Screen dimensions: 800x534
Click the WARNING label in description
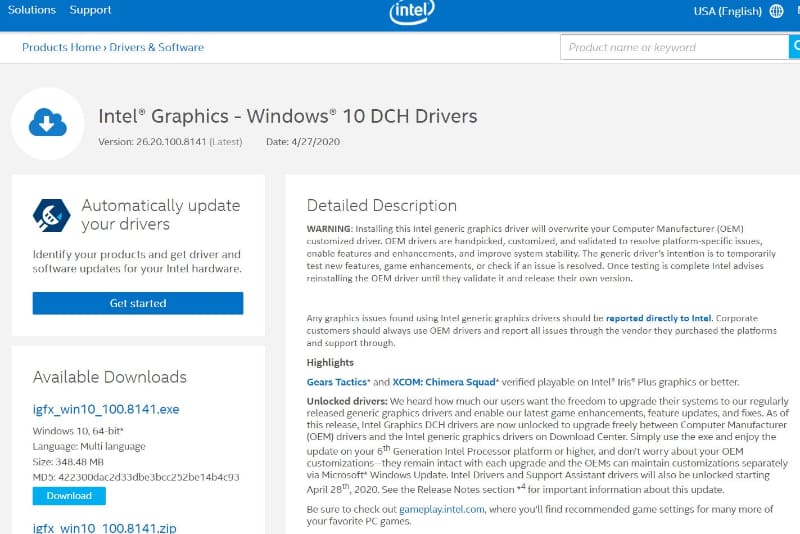[330, 228]
